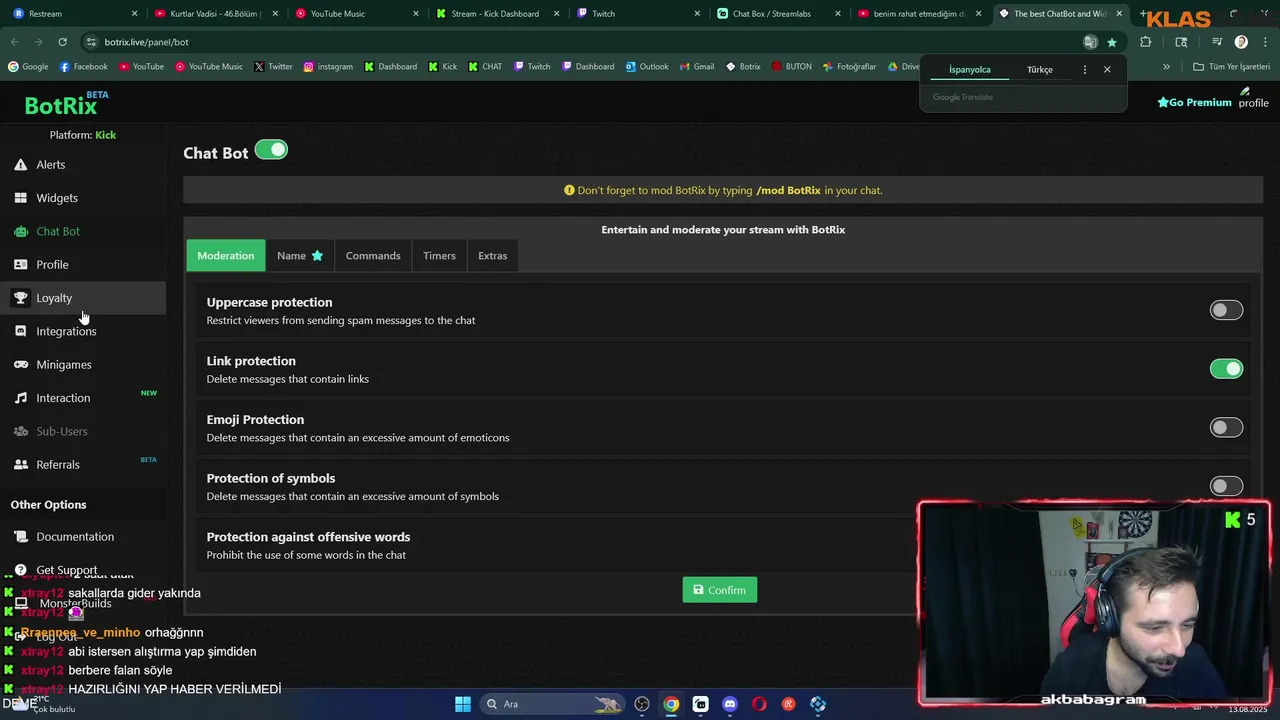Viewport: 1280px width, 720px height.
Task: Open the Gmail bookmark
Action: (x=697, y=67)
